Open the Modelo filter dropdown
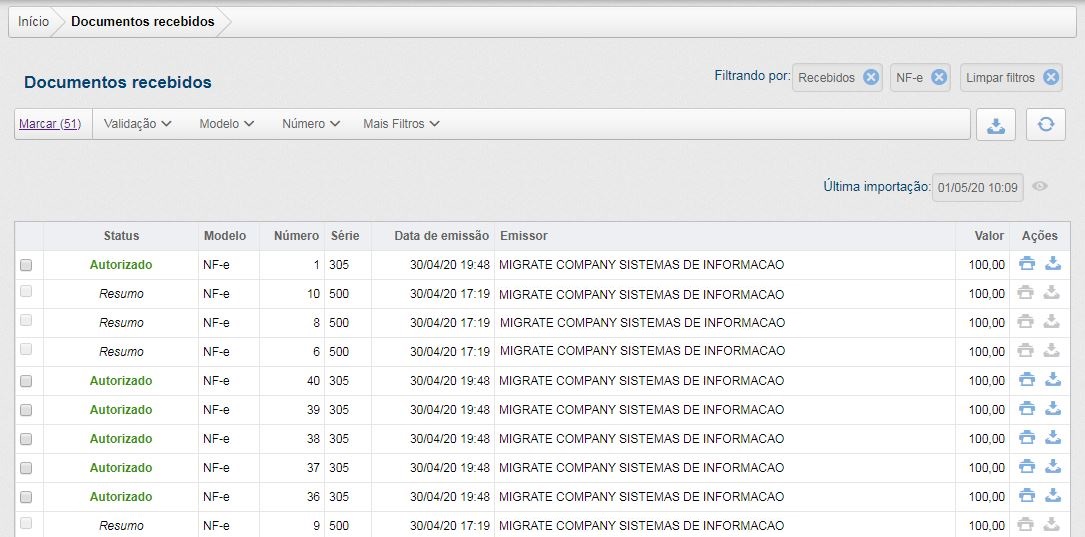 (226, 124)
